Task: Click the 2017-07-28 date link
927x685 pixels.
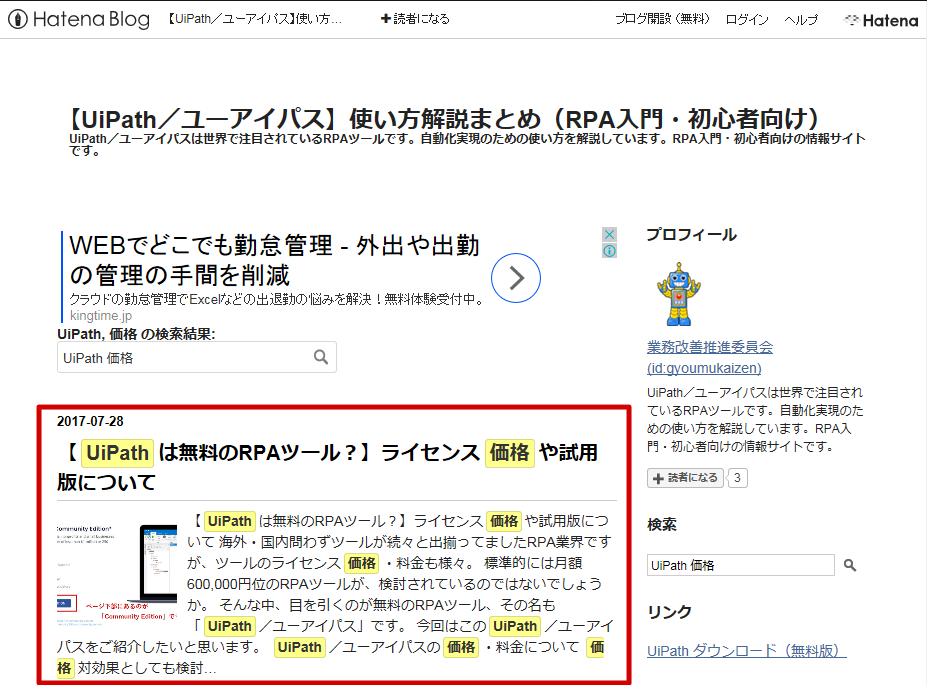Action: [x=90, y=421]
